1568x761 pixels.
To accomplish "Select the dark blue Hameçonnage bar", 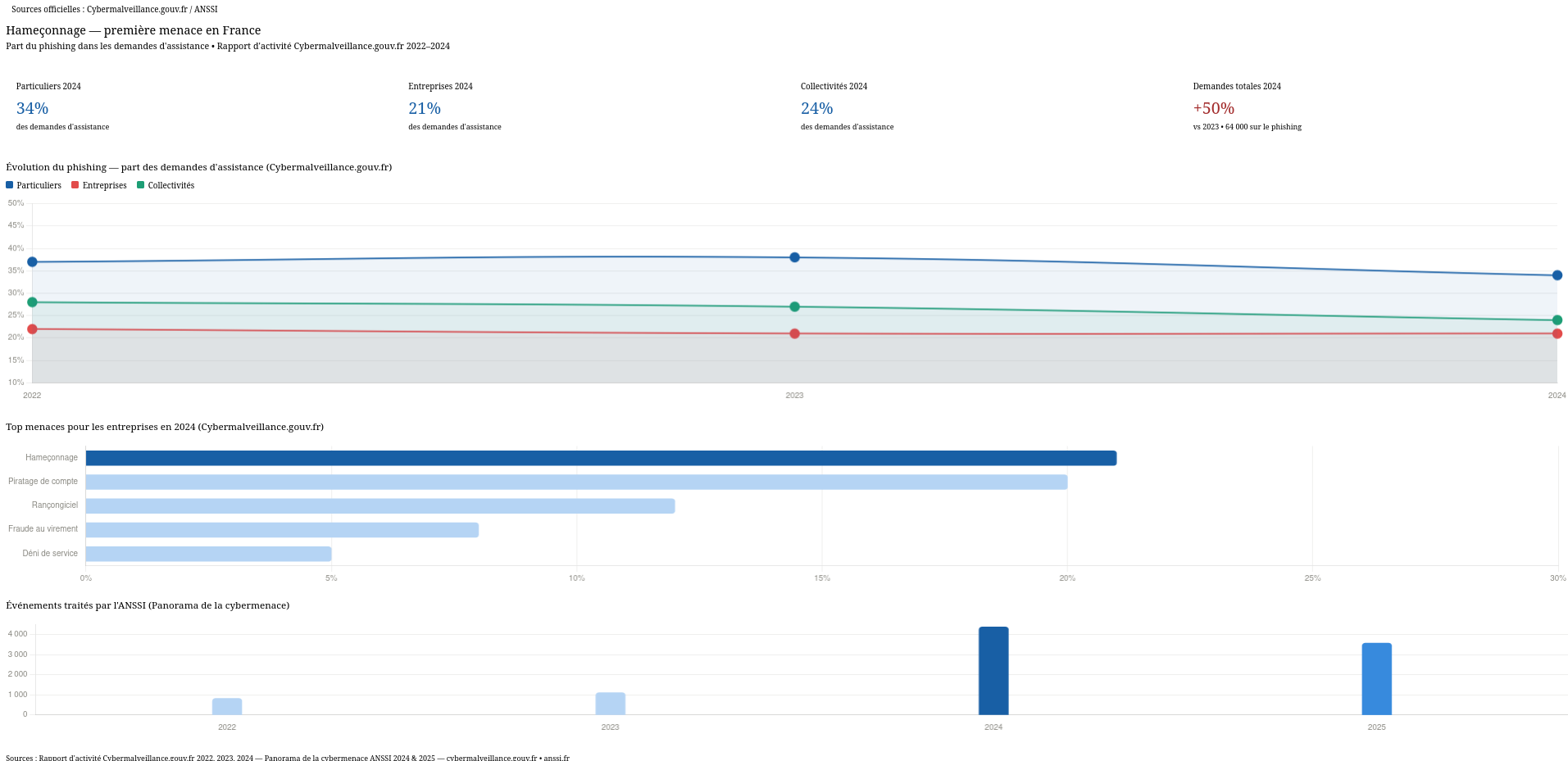I will [601, 458].
